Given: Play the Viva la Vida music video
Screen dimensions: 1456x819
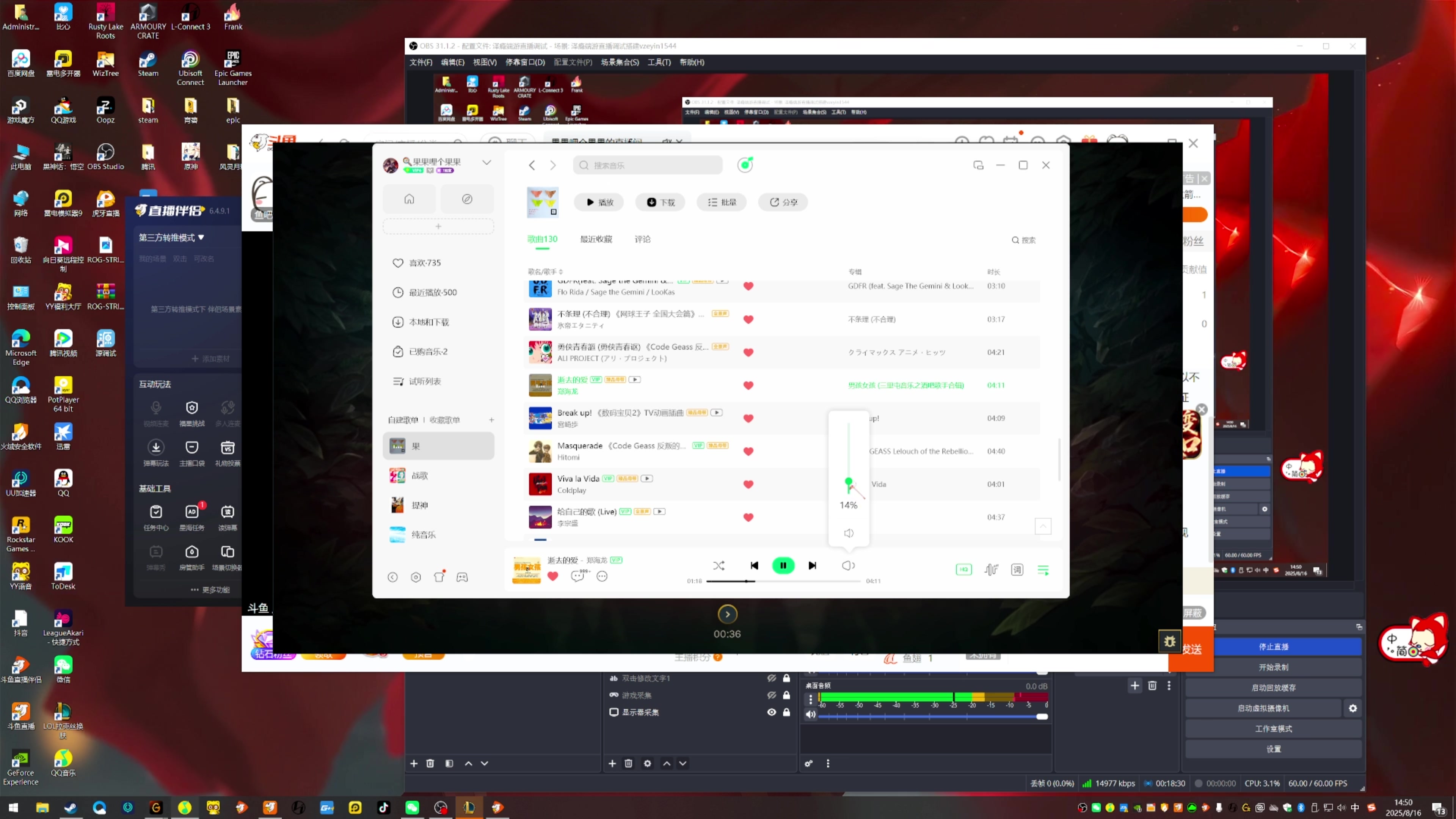Looking at the screenshot, I should click(x=646, y=479).
